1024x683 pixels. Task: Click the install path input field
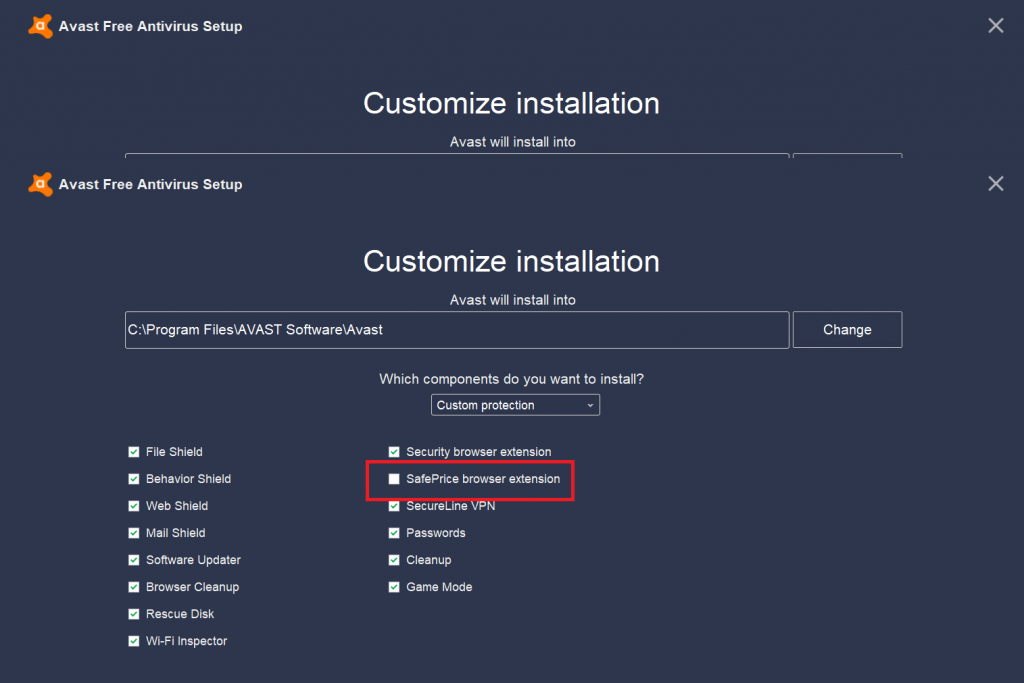pos(457,330)
